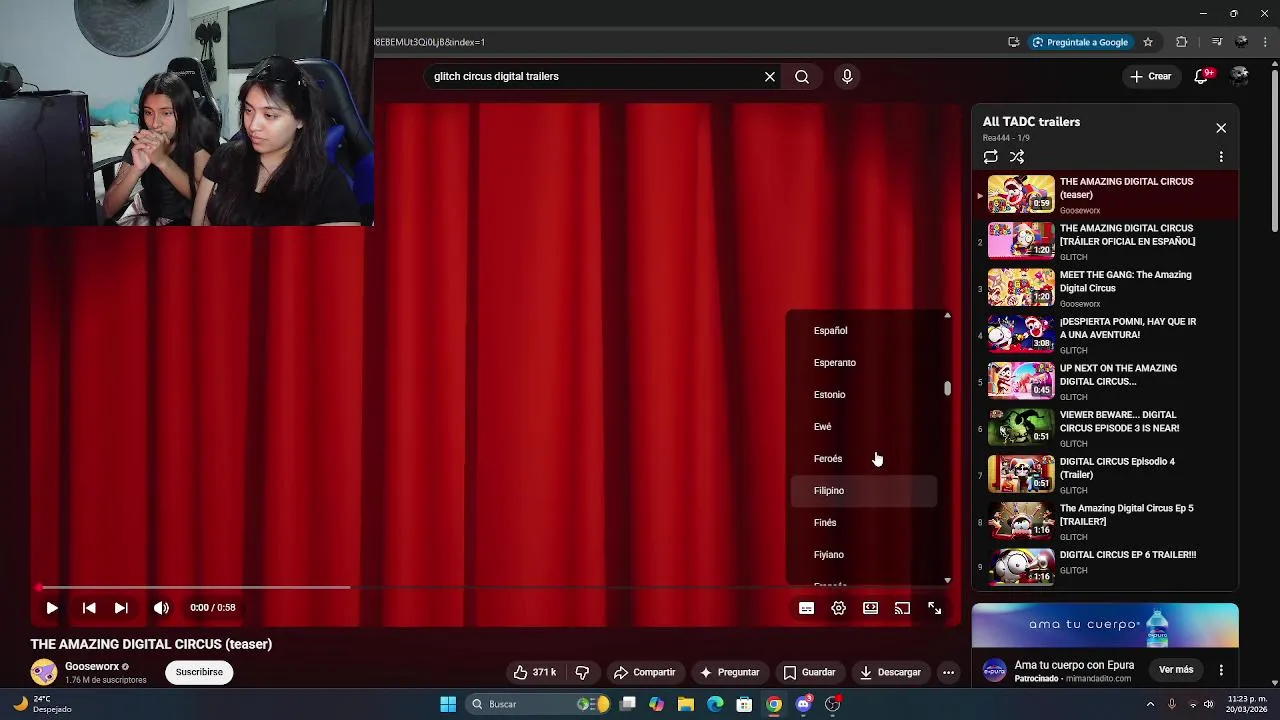Screen dimensions: 1280x720
Task: Open File Explorer from the taskbar
Action: click(x=686, y=704)
